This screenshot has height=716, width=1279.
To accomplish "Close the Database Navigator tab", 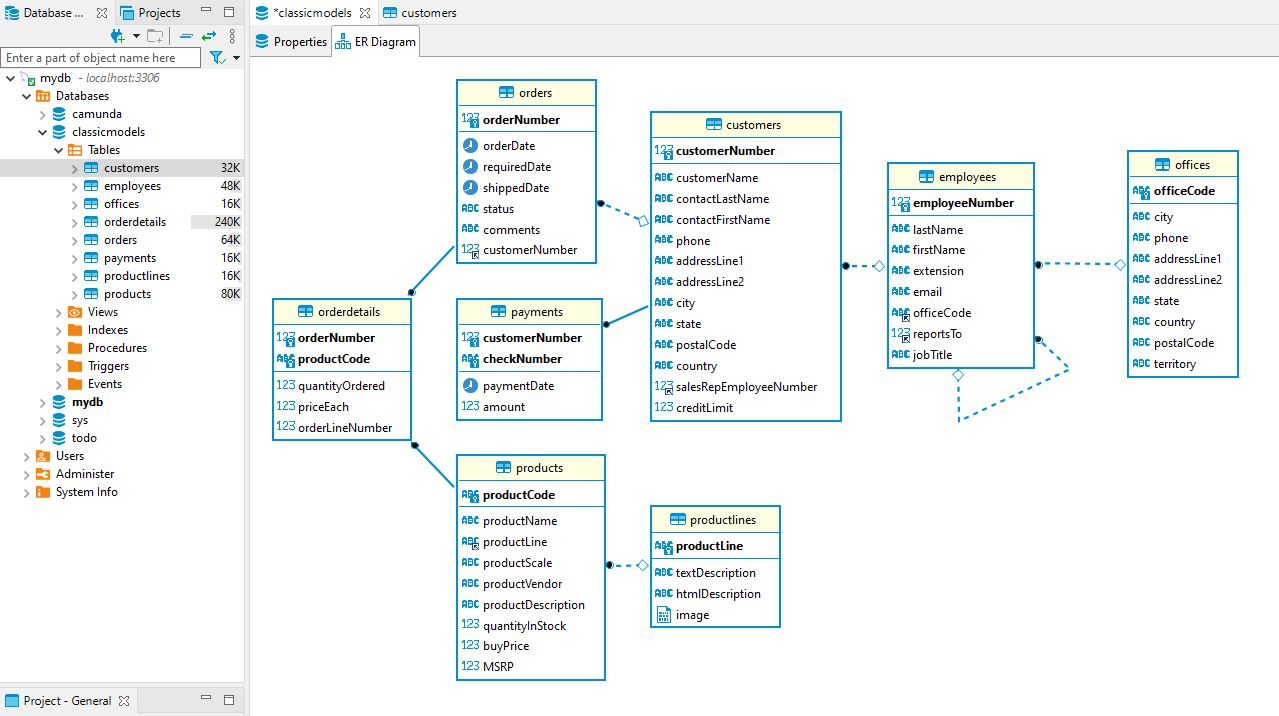I will click(102, 13).
